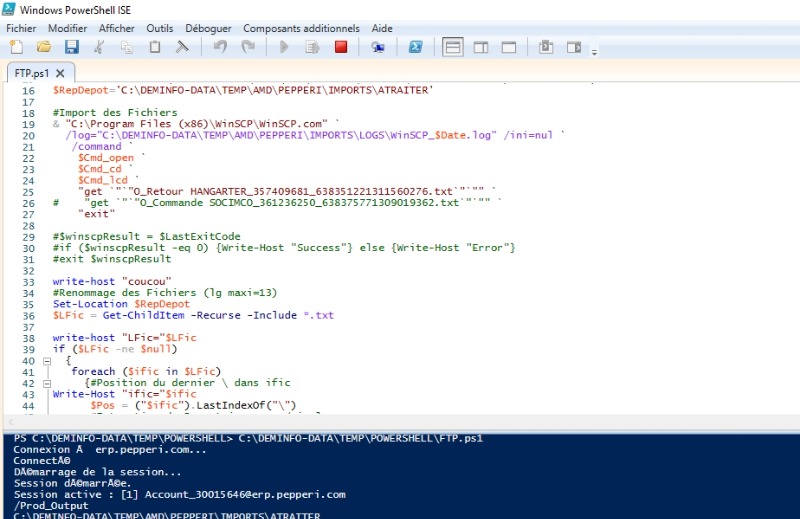Open a script with the folder icon
This screenshot has width=800, height=519.
[44, 47]
